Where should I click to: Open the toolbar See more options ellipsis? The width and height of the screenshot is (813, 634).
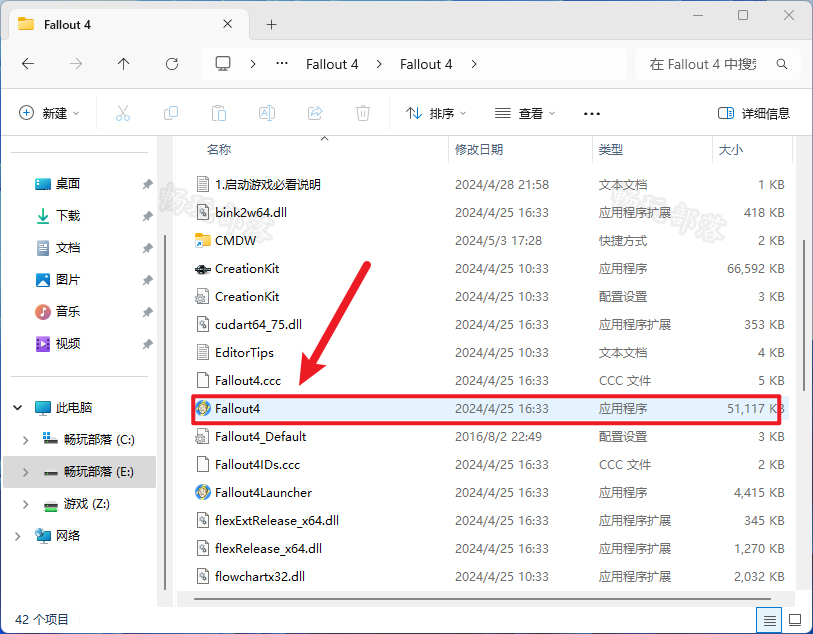(592, 114)
